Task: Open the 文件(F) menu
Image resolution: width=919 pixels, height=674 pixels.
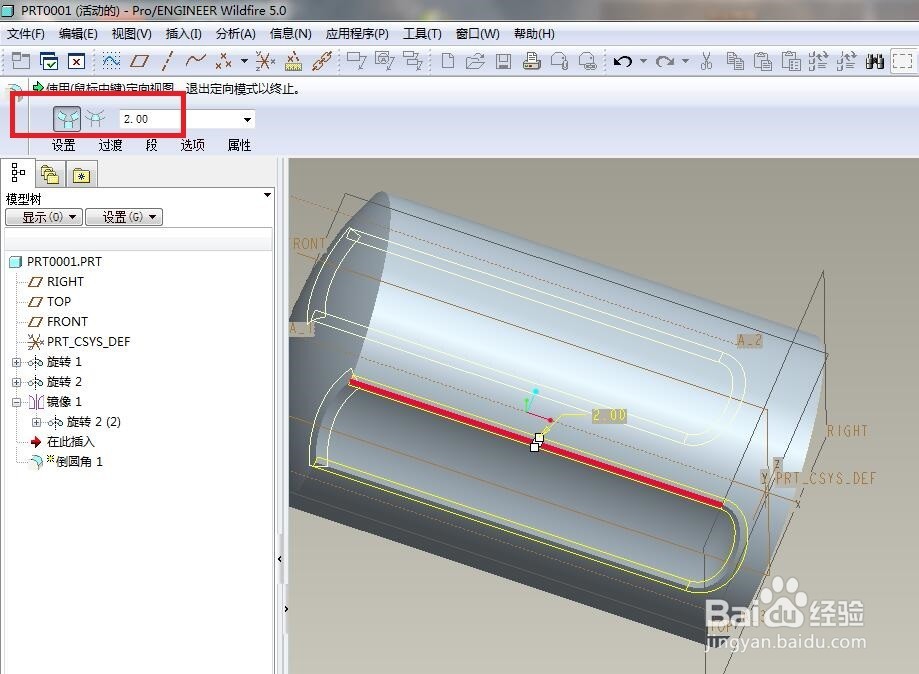Action: click(x=26, y=33)
